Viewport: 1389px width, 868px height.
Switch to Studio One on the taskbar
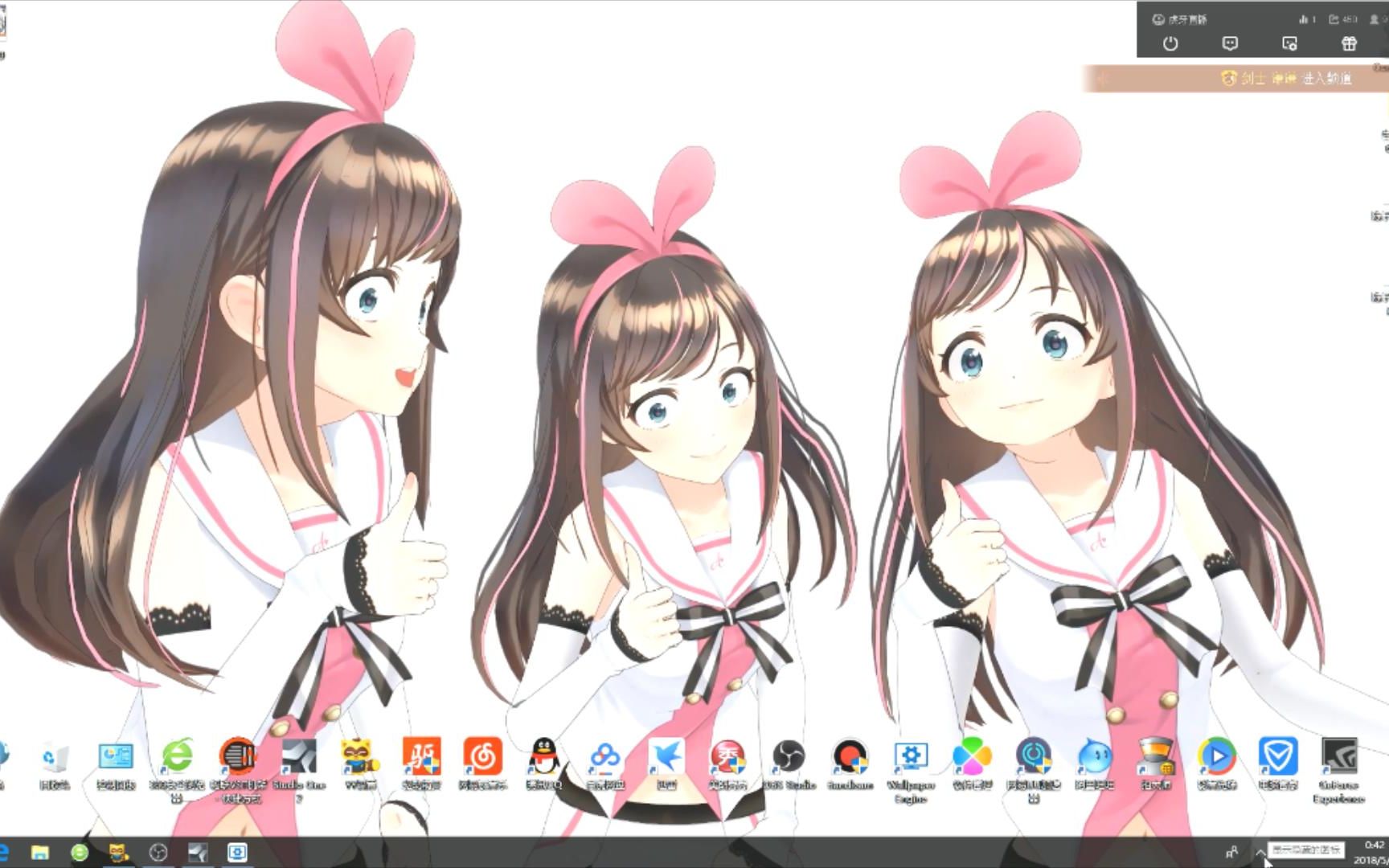pyautogui.click(x=198, y=852)
